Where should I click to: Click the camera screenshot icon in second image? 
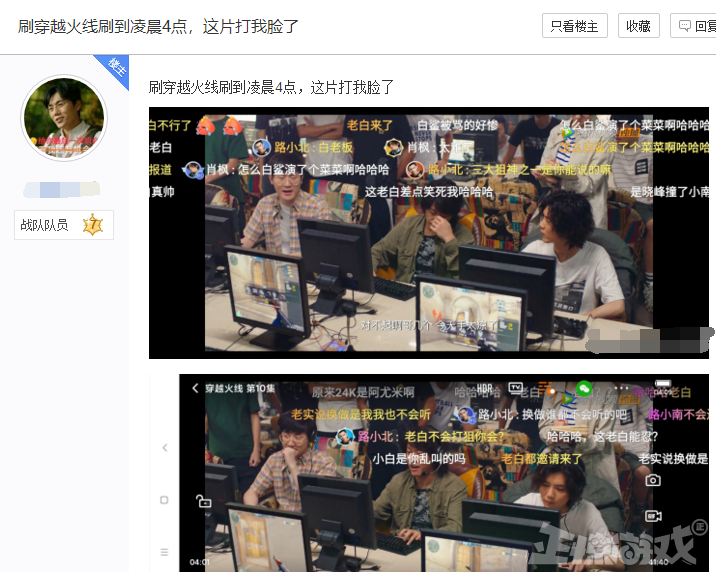(653, 480)
